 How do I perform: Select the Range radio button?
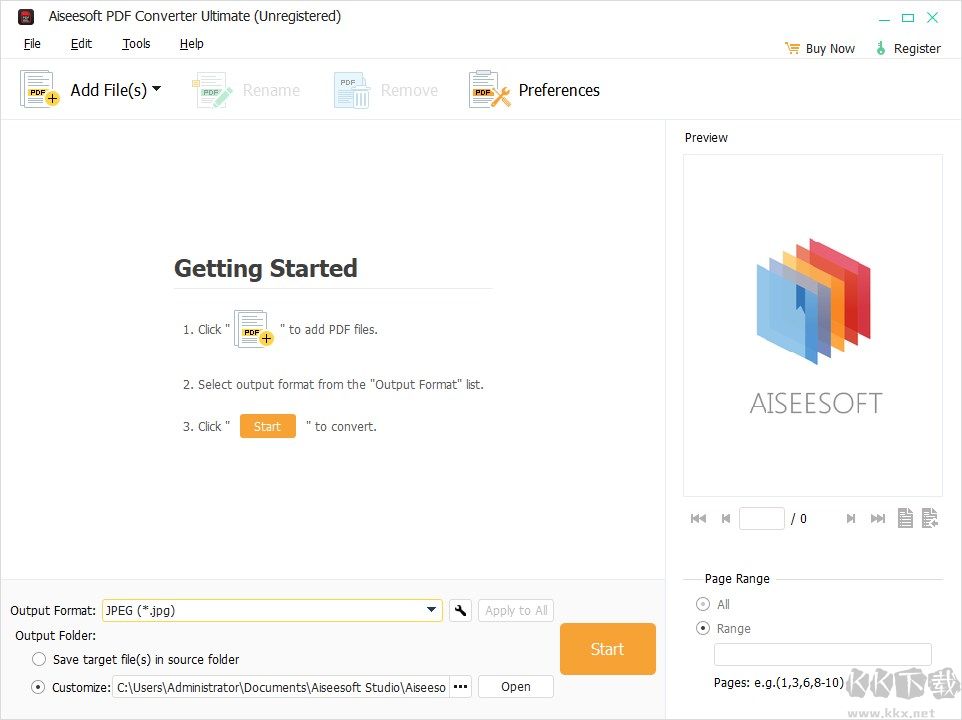703,629
